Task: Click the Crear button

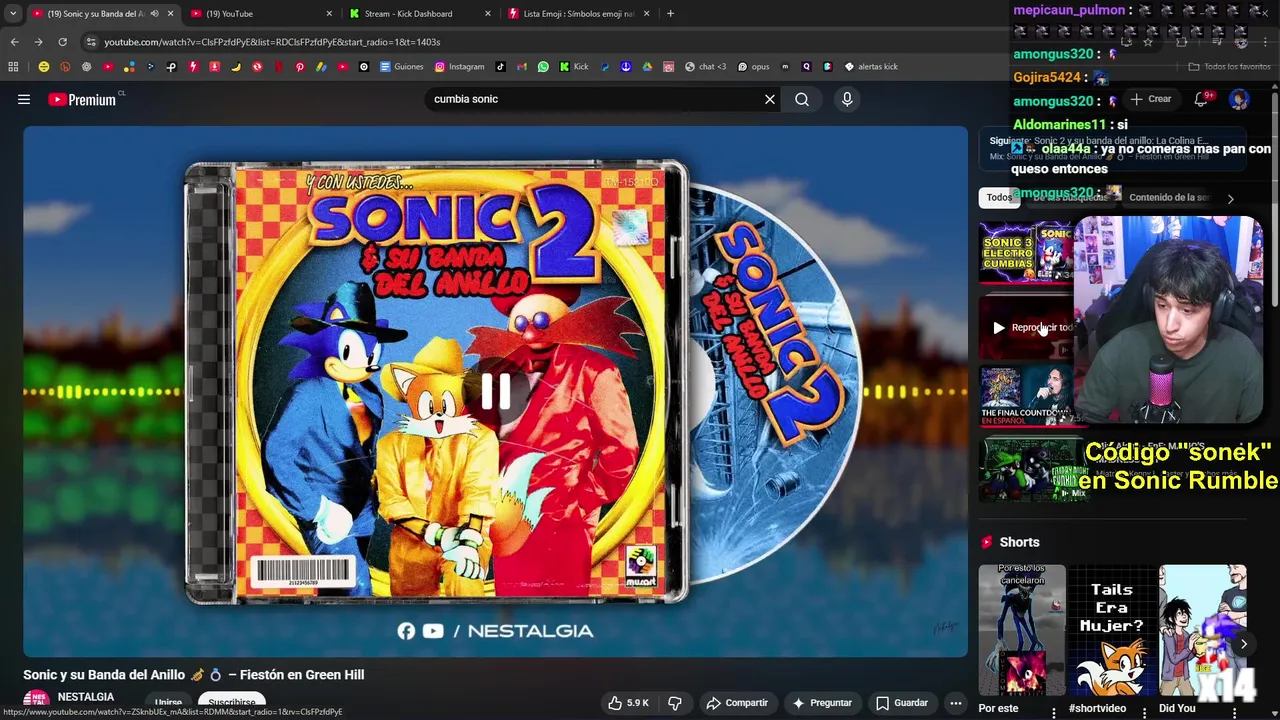Action: pyautogui.click(x=1151, y=99)
